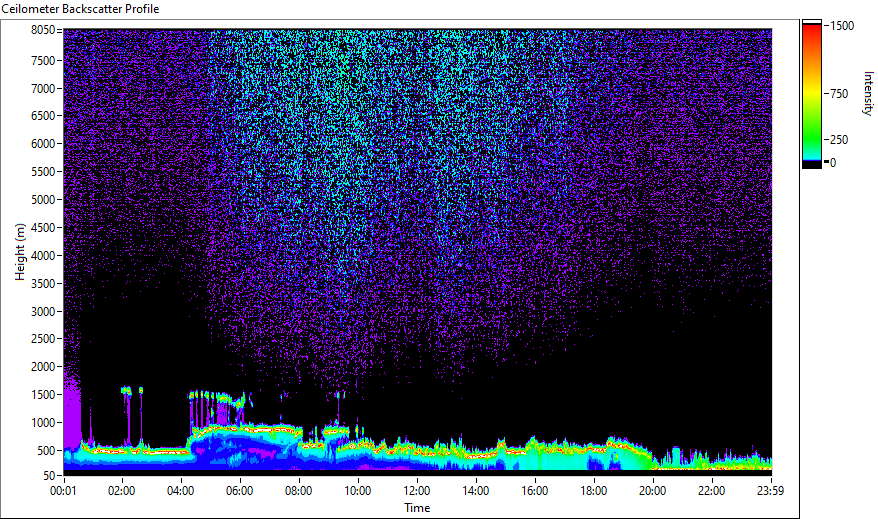878x519 pixels.
Task: Select the 0 intensity scale label
Action: pos(833,162)
